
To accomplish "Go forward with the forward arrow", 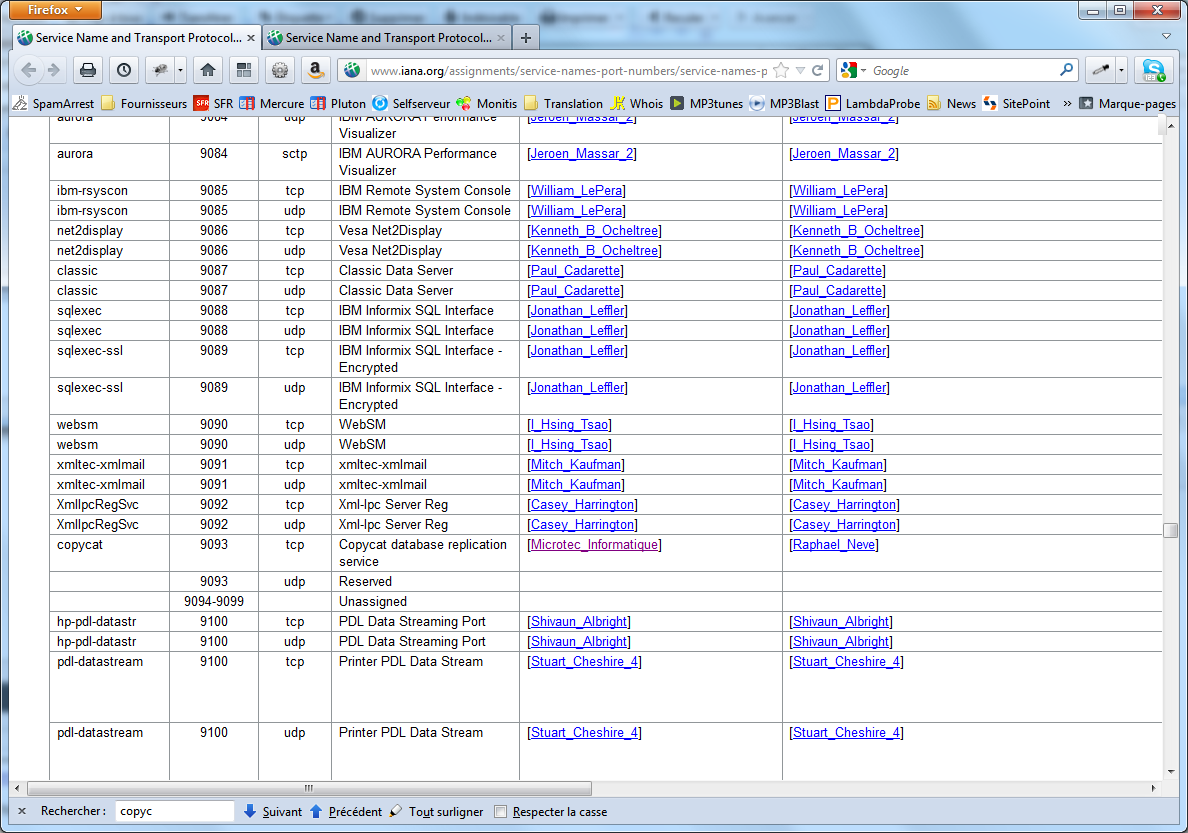I will click(54, 70).
